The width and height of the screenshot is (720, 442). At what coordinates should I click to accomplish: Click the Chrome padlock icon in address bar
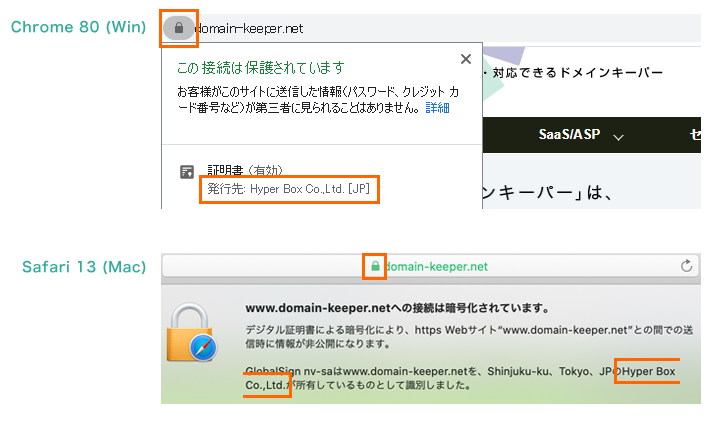point(179,28)
